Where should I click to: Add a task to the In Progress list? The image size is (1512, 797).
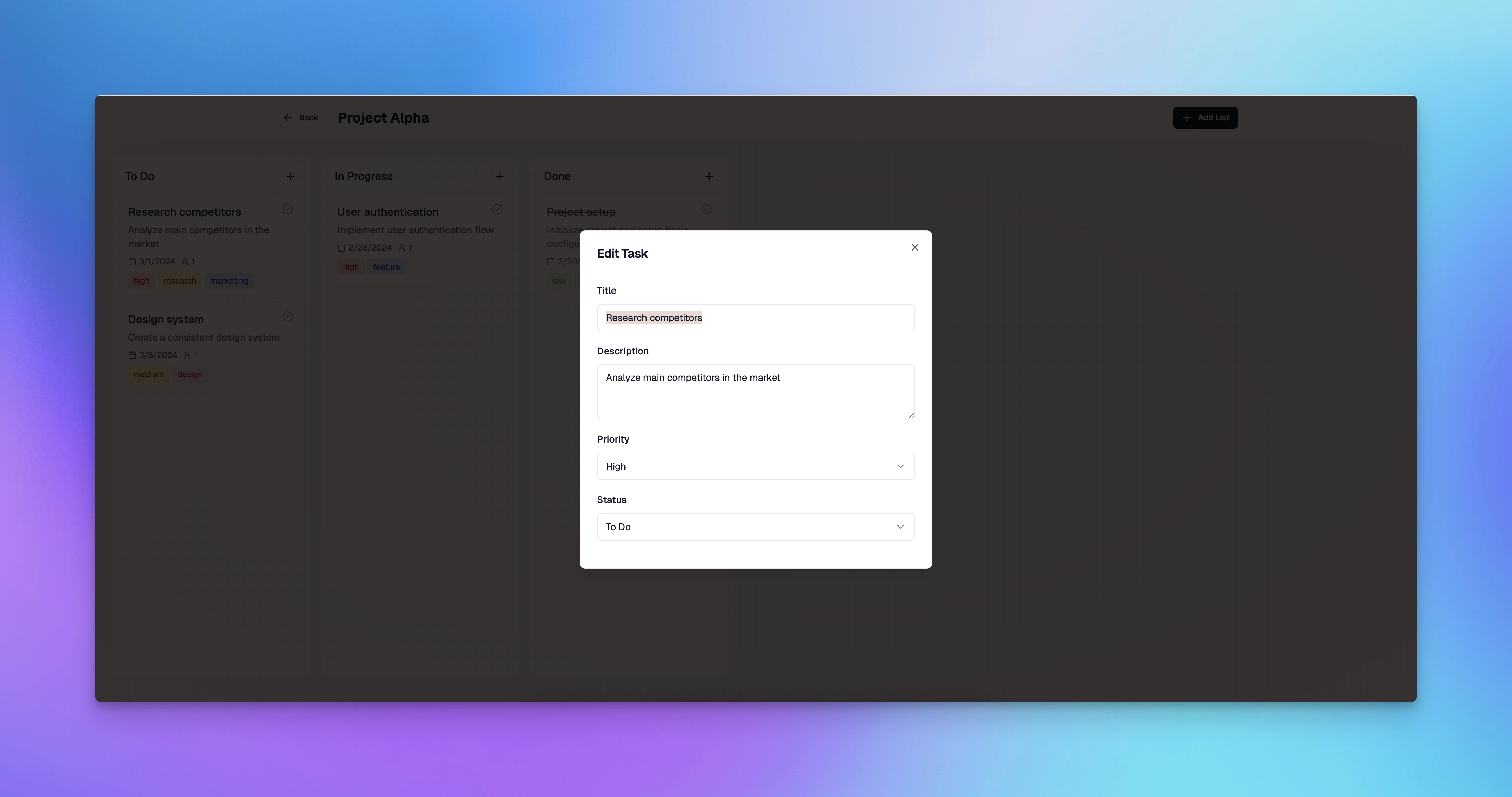coord(500,176)
